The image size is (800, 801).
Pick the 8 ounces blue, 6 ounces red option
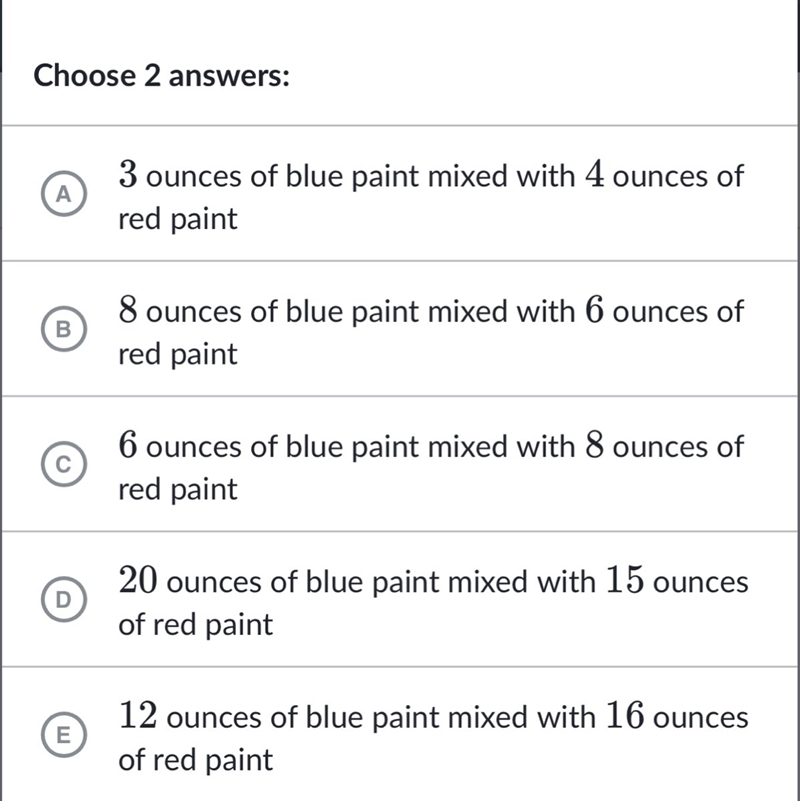pos(400,328)
